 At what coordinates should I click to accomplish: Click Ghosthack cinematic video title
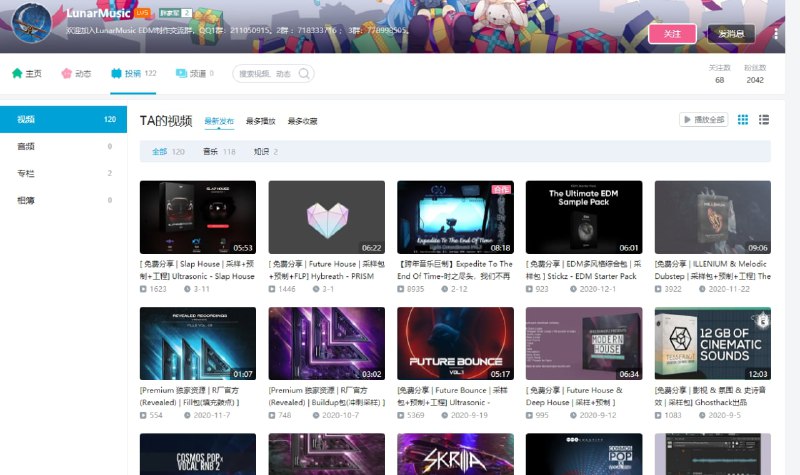(x=710, y=396)
